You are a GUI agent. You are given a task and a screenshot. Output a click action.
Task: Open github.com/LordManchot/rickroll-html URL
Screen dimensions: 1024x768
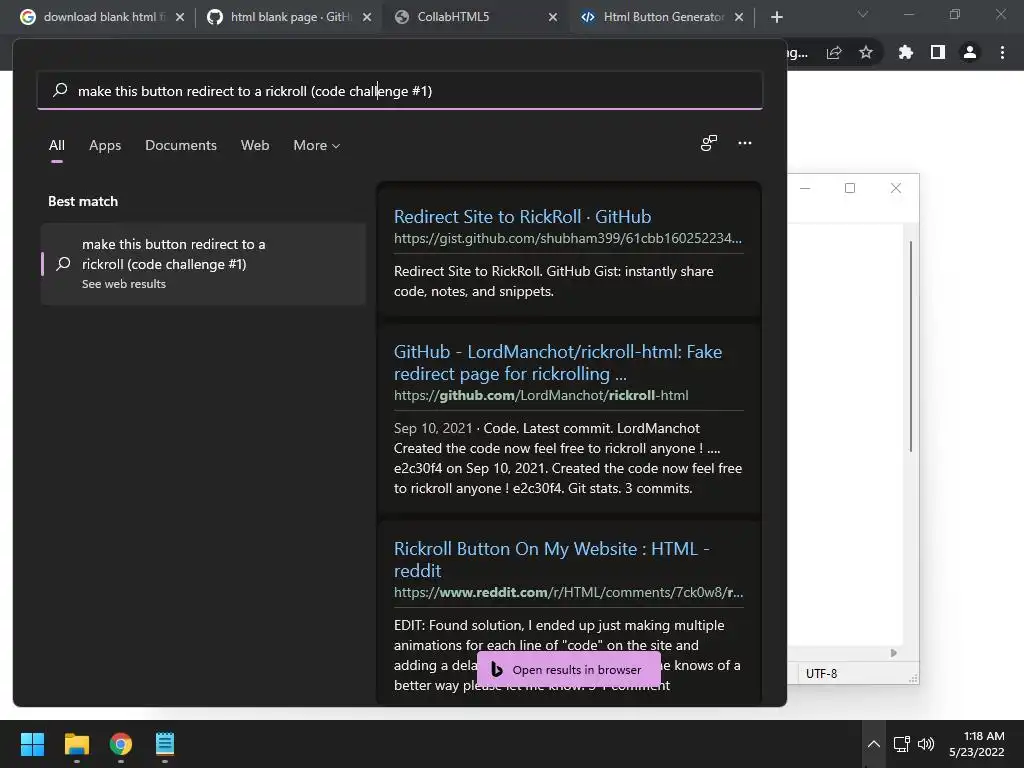pyautogui.click(x=541, y=395)
